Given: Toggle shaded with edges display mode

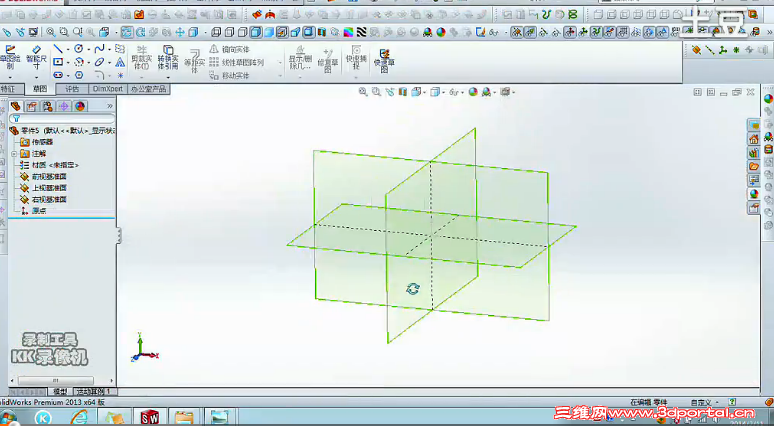Looking at the screenshot, I should pos(256,33).
